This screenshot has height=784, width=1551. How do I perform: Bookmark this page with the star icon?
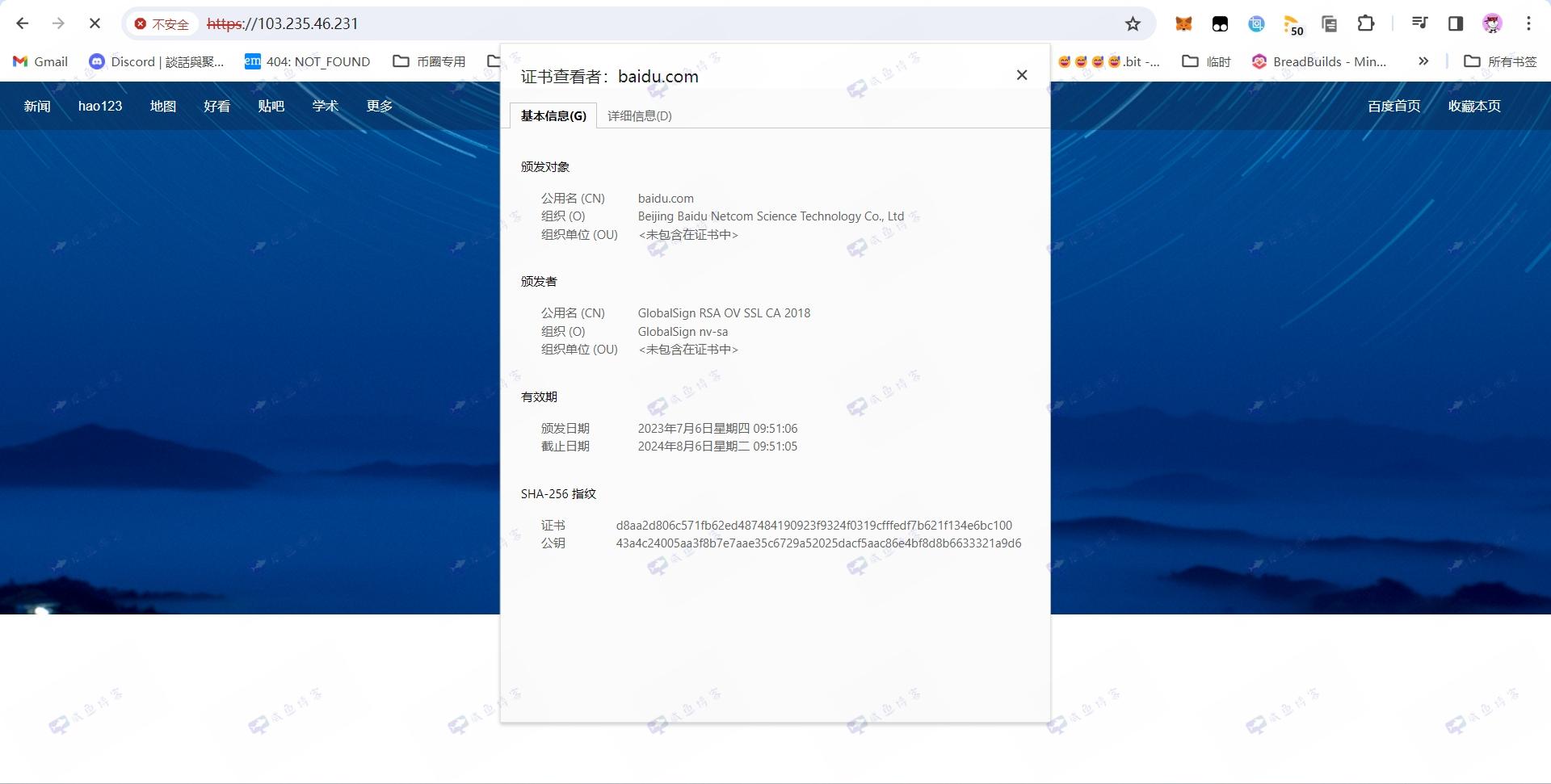tap(1133, 24)
